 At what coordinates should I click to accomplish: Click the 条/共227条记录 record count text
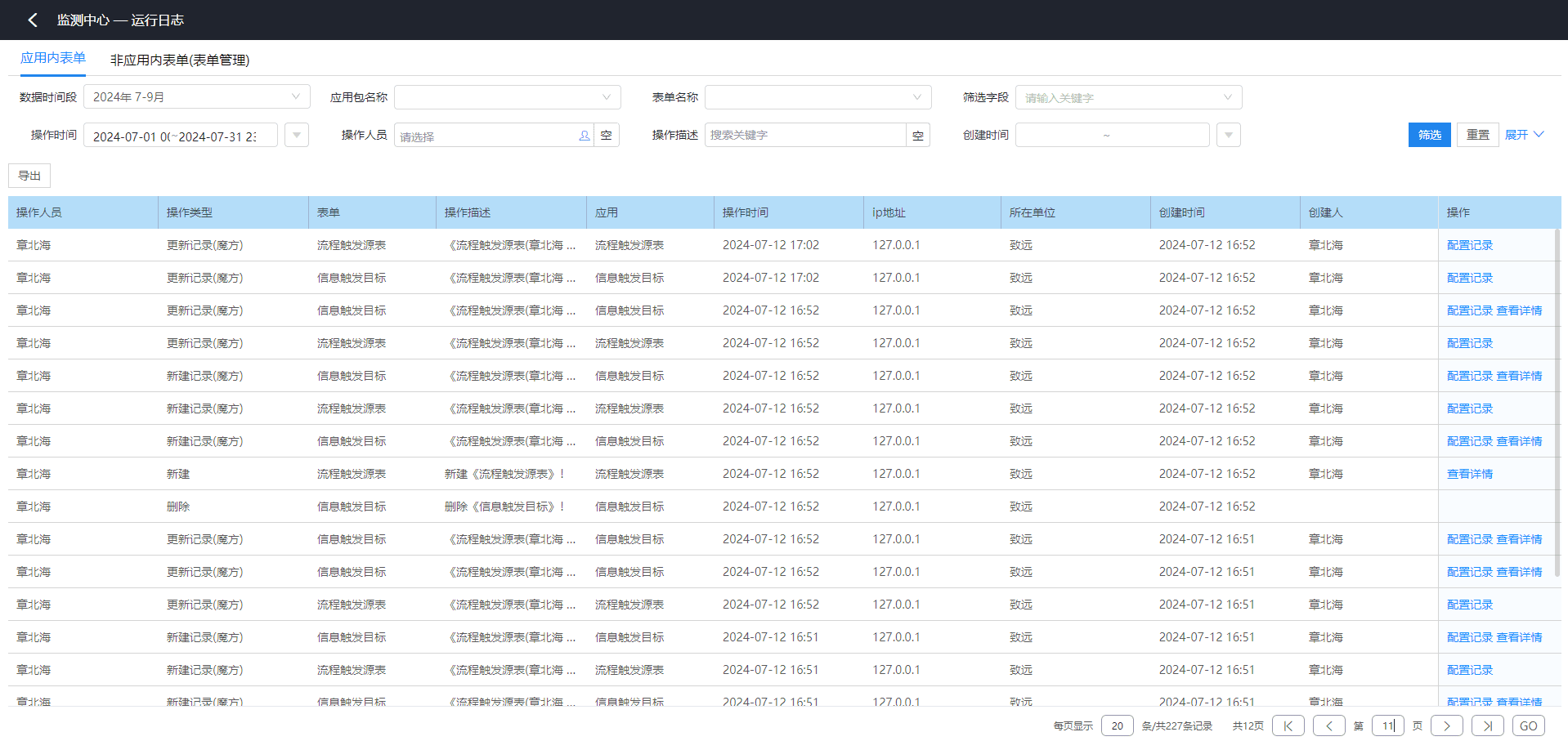[x=1177, y=725]
